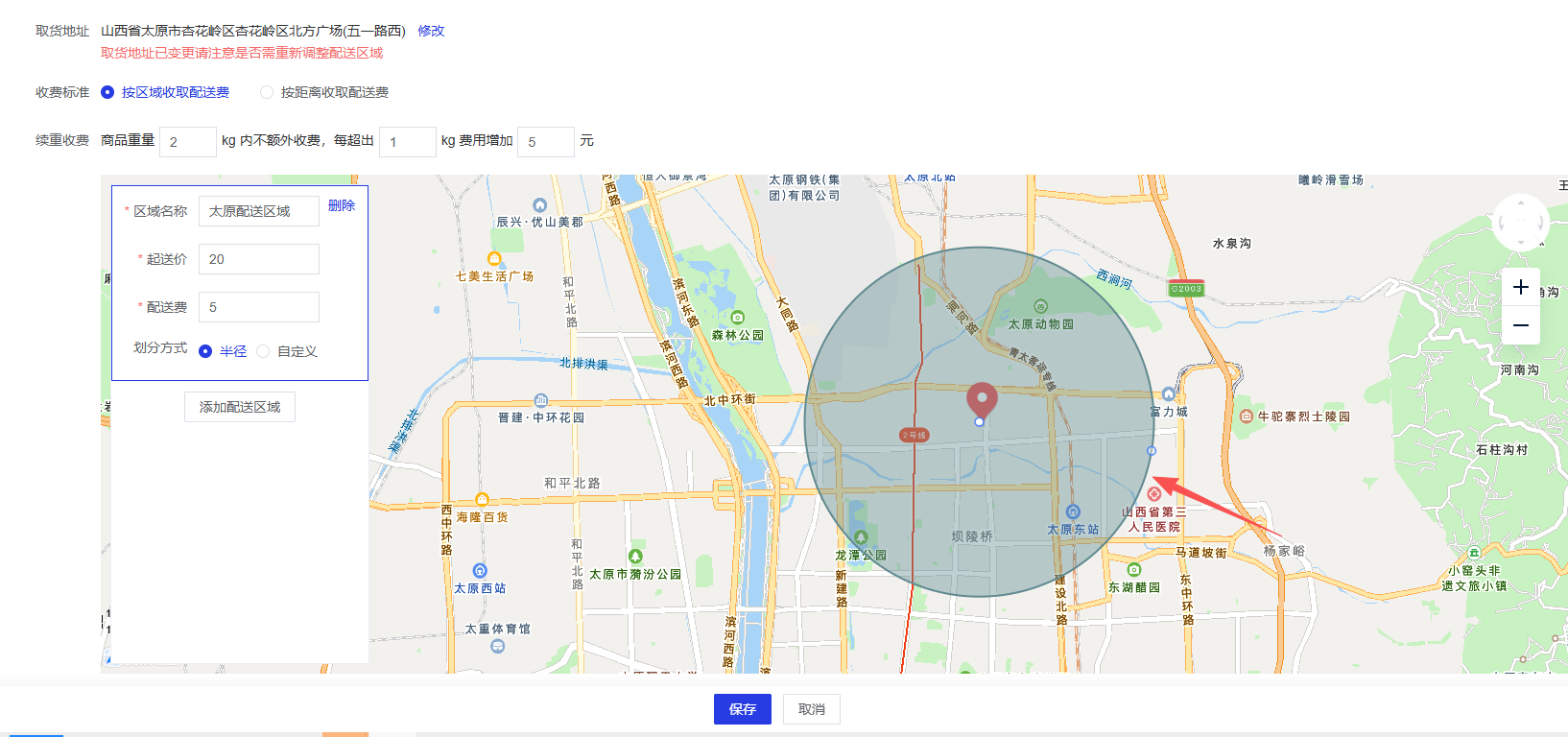The image size is (1568, 737).
Task: Select 按距离收取配送费 charging option
Action: tap(267, 92)
